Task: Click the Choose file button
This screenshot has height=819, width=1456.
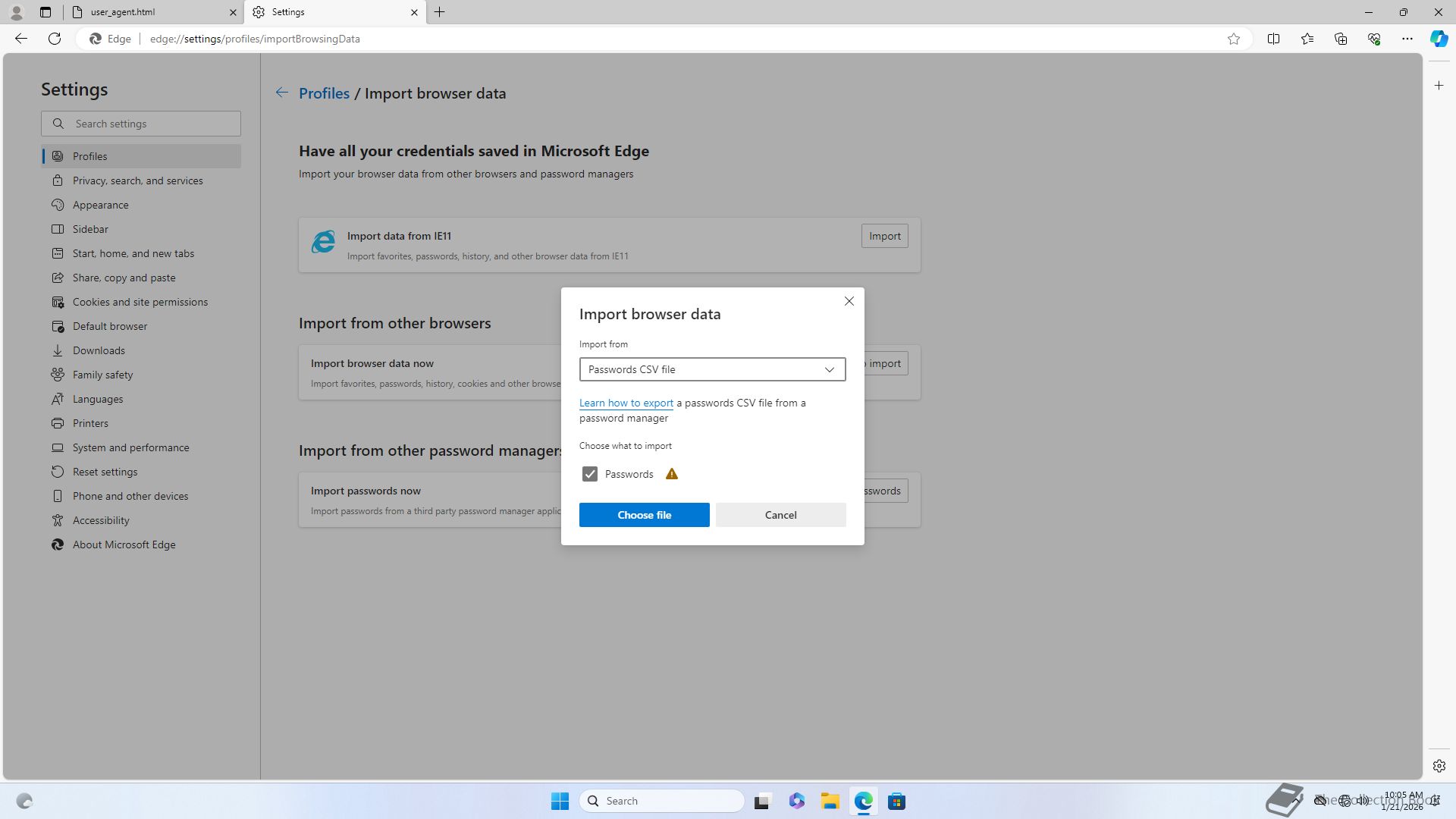Action: point(644,515)
